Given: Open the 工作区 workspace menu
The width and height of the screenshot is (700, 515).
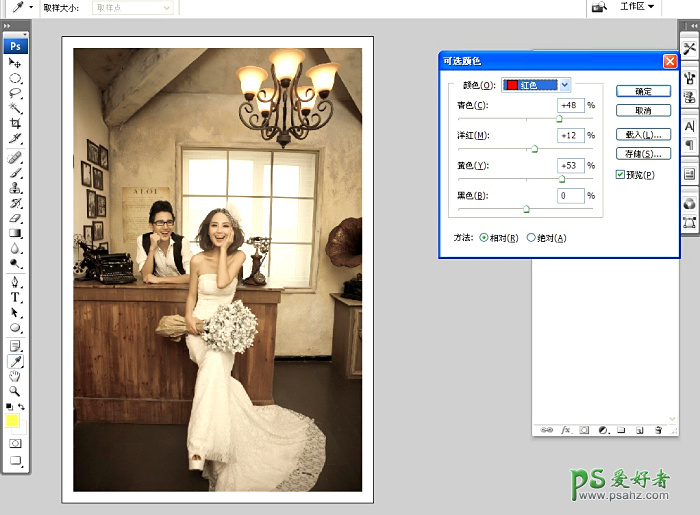Looking at the screenshot, I should coord(637,7).
